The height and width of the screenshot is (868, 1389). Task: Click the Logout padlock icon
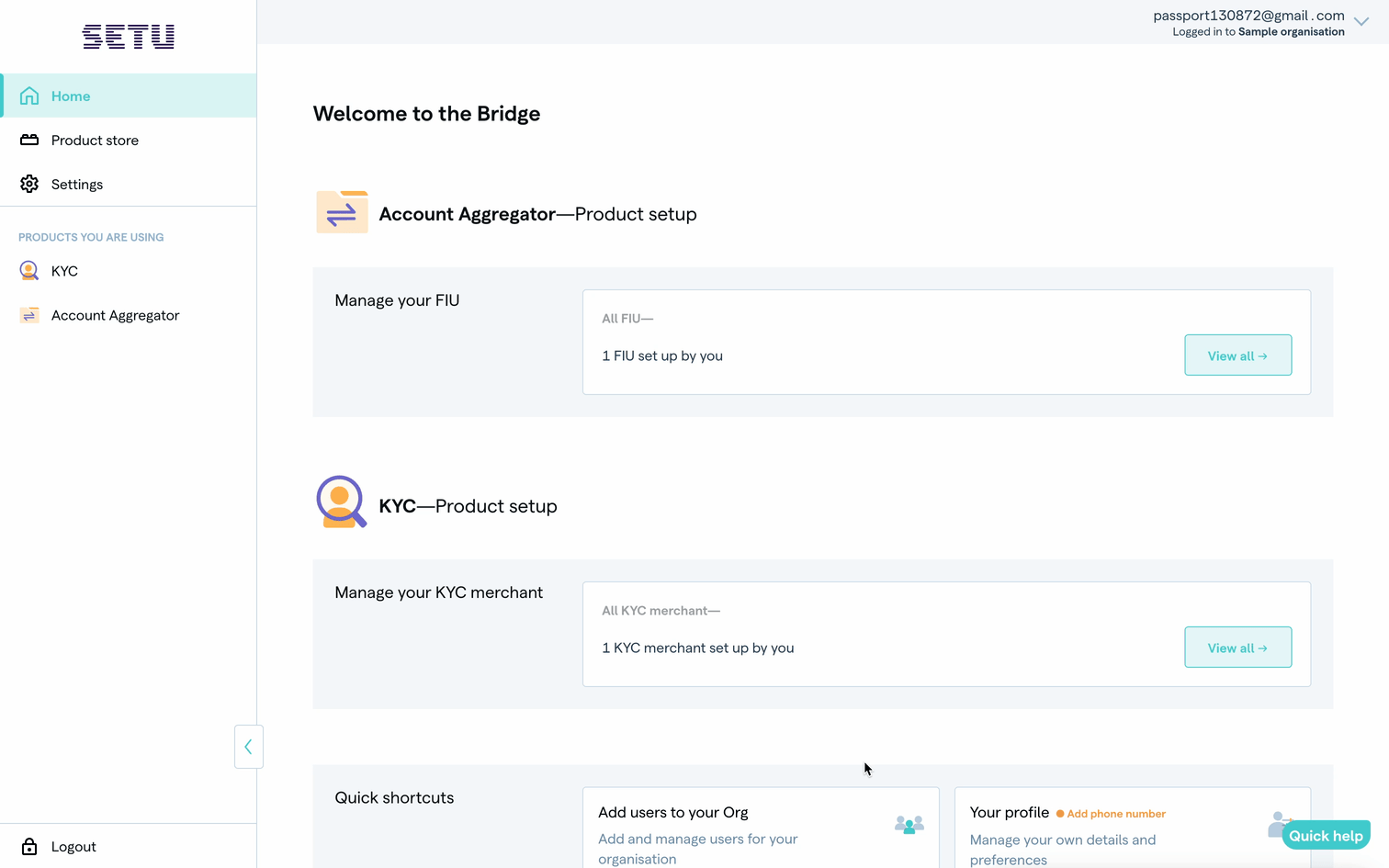28,846
